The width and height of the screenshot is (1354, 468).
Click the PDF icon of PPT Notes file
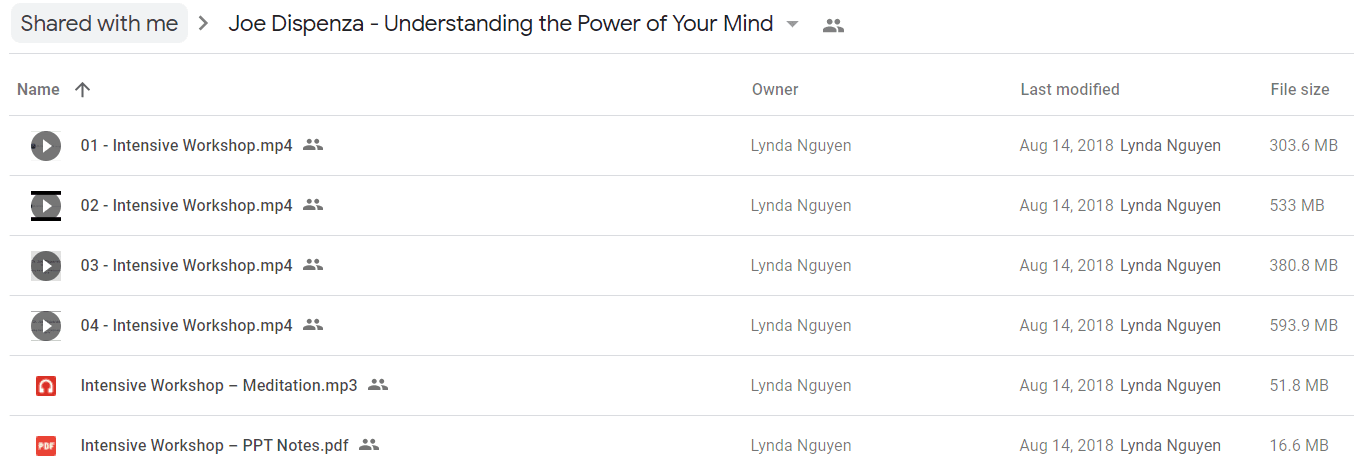click(45, 446)
